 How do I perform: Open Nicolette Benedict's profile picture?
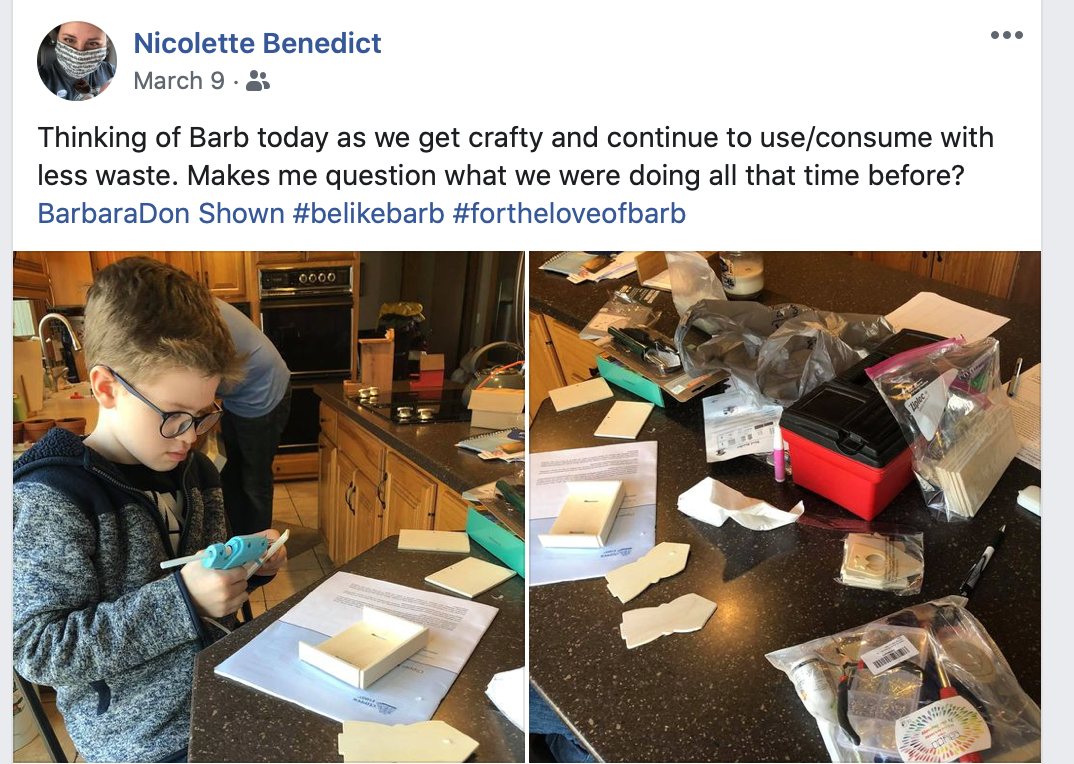coord(77,61)
